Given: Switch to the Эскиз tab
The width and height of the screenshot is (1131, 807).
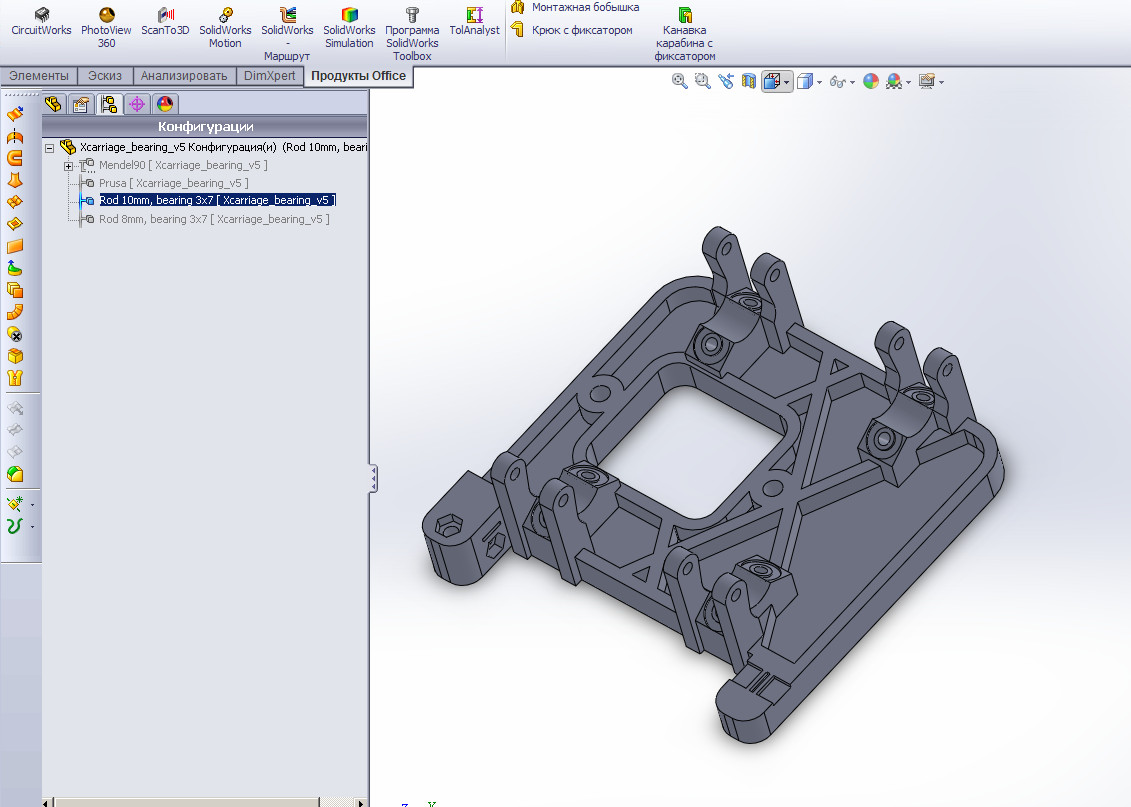Looking at the screenshot, I should coord(105,76).
